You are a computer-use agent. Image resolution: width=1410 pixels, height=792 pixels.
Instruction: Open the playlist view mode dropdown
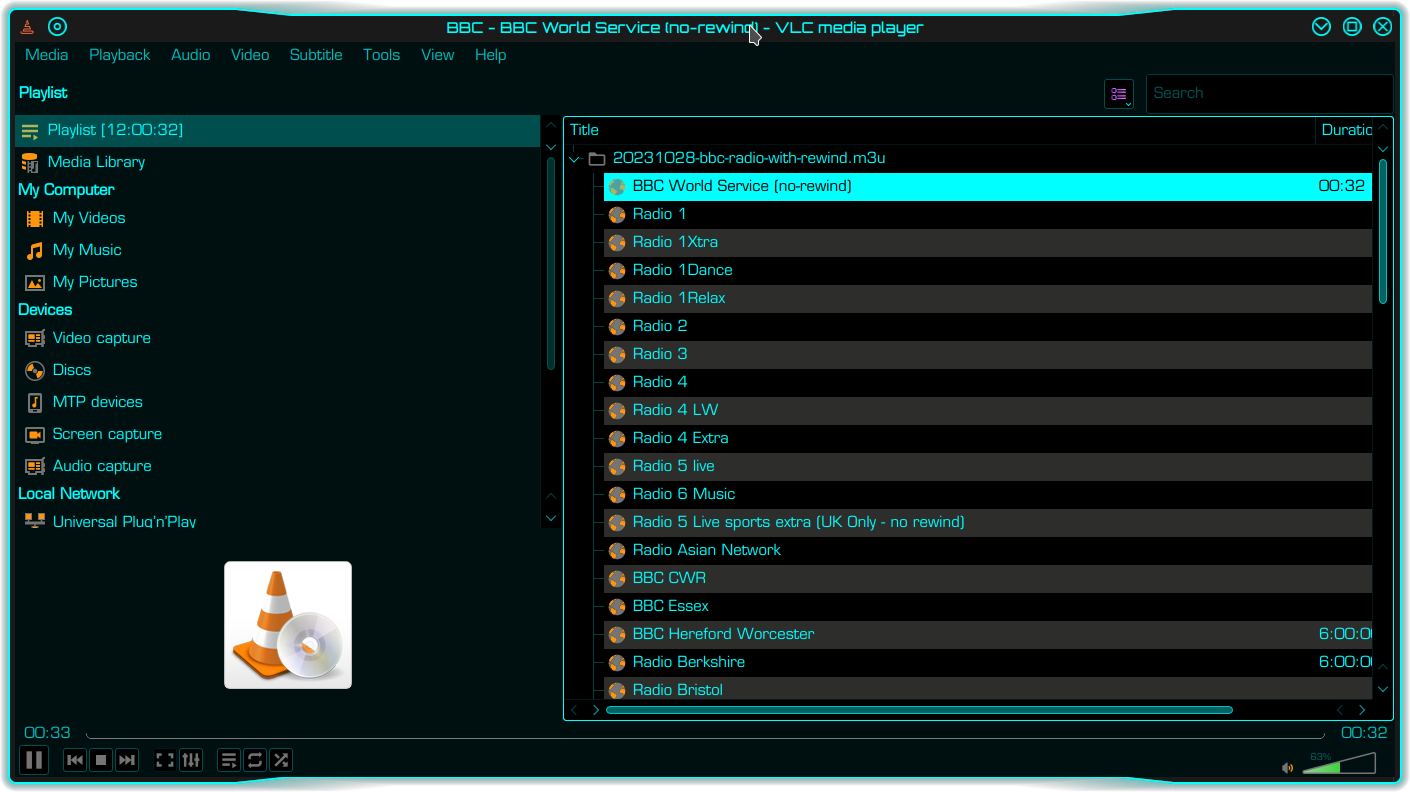[1119, 94]
